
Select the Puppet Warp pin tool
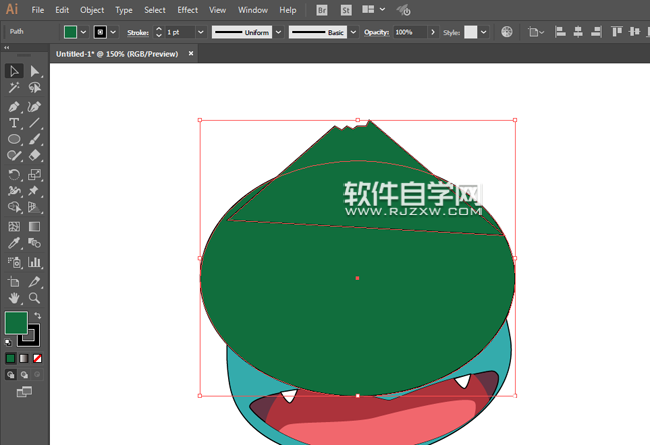pos(34,191)
